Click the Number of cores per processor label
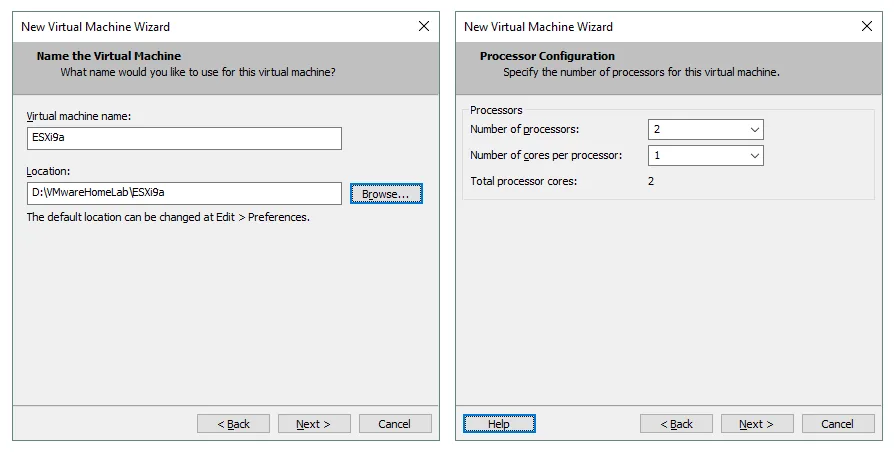 tap(546, 155)
